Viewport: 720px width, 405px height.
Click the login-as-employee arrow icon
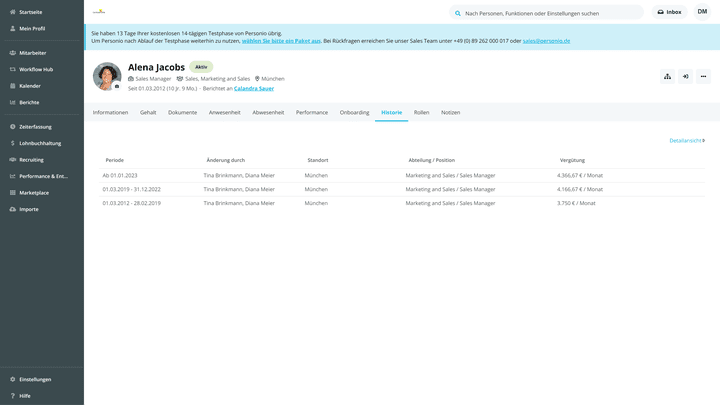[x=686, y=76]
